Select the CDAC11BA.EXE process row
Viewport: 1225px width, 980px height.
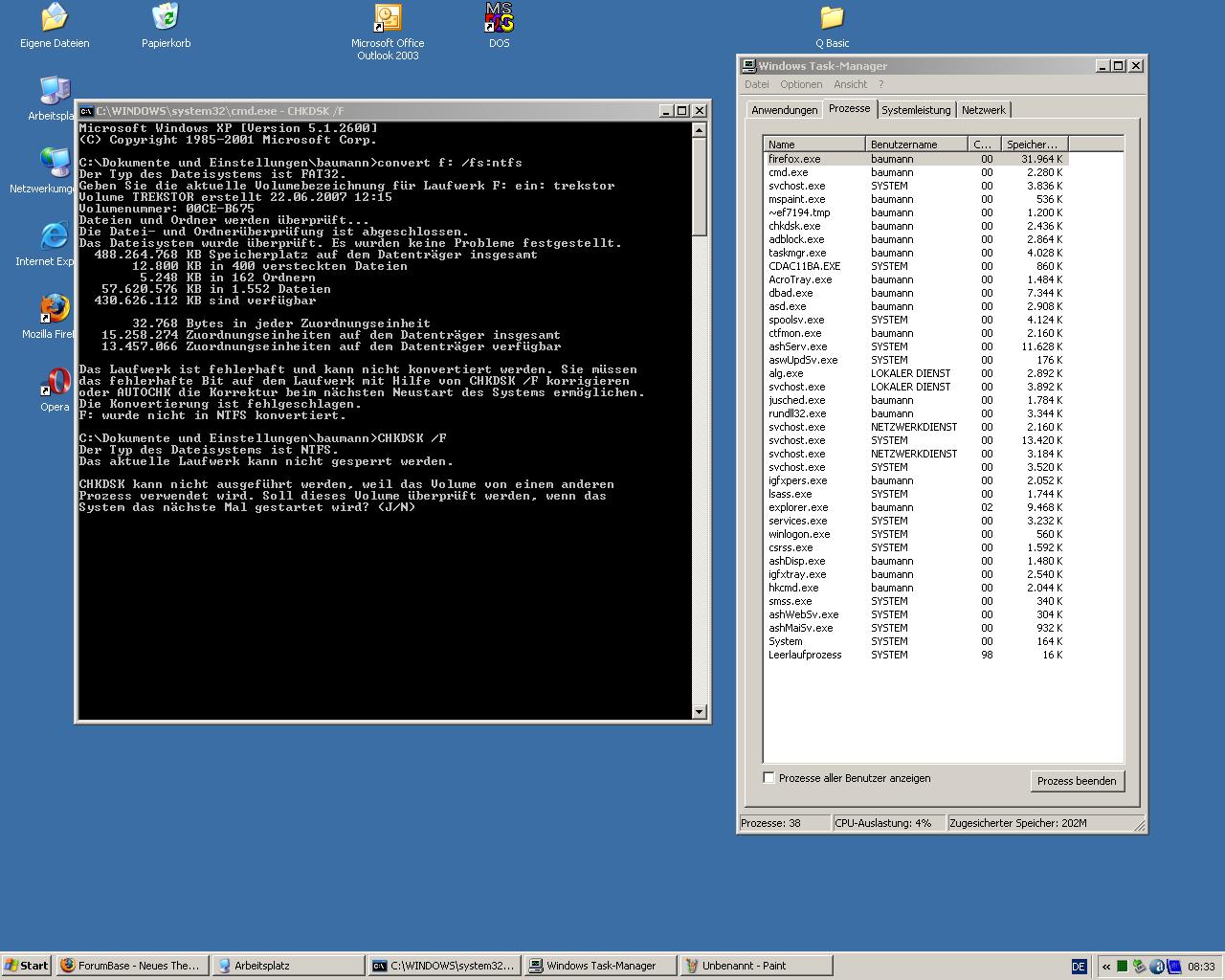tap(916, 266)
